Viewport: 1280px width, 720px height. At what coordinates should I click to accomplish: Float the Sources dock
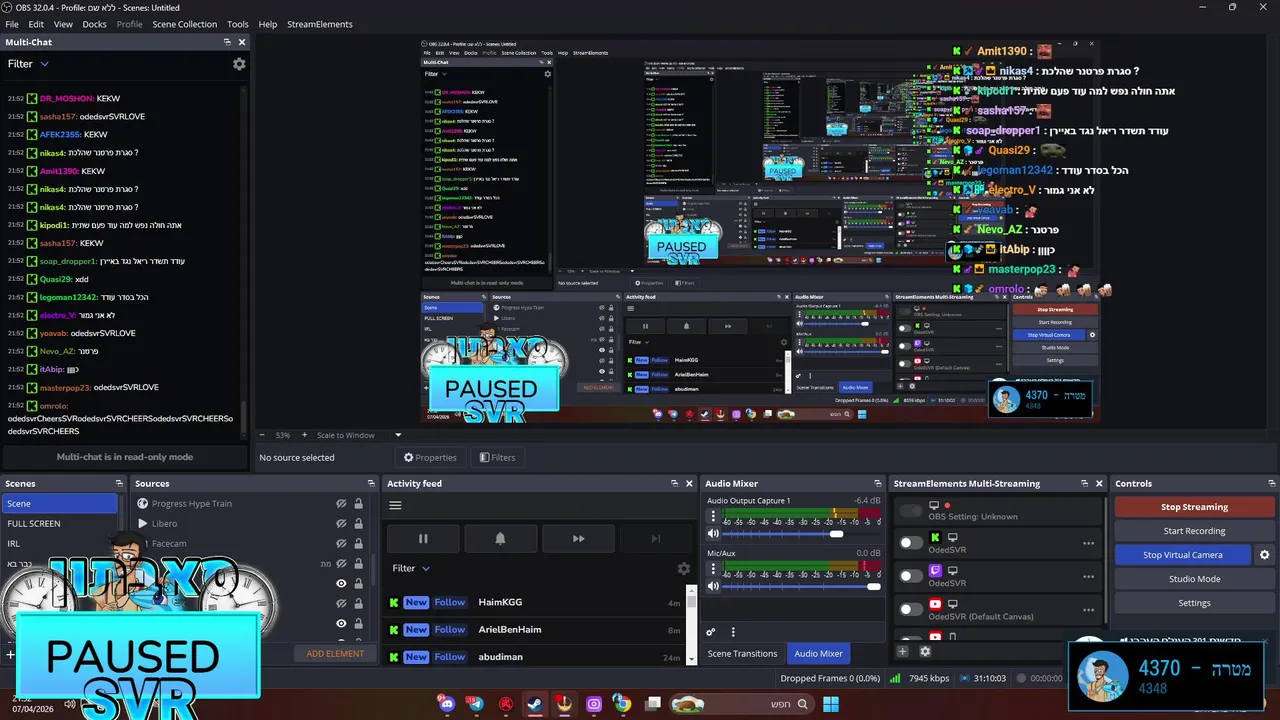click(371, 484)
